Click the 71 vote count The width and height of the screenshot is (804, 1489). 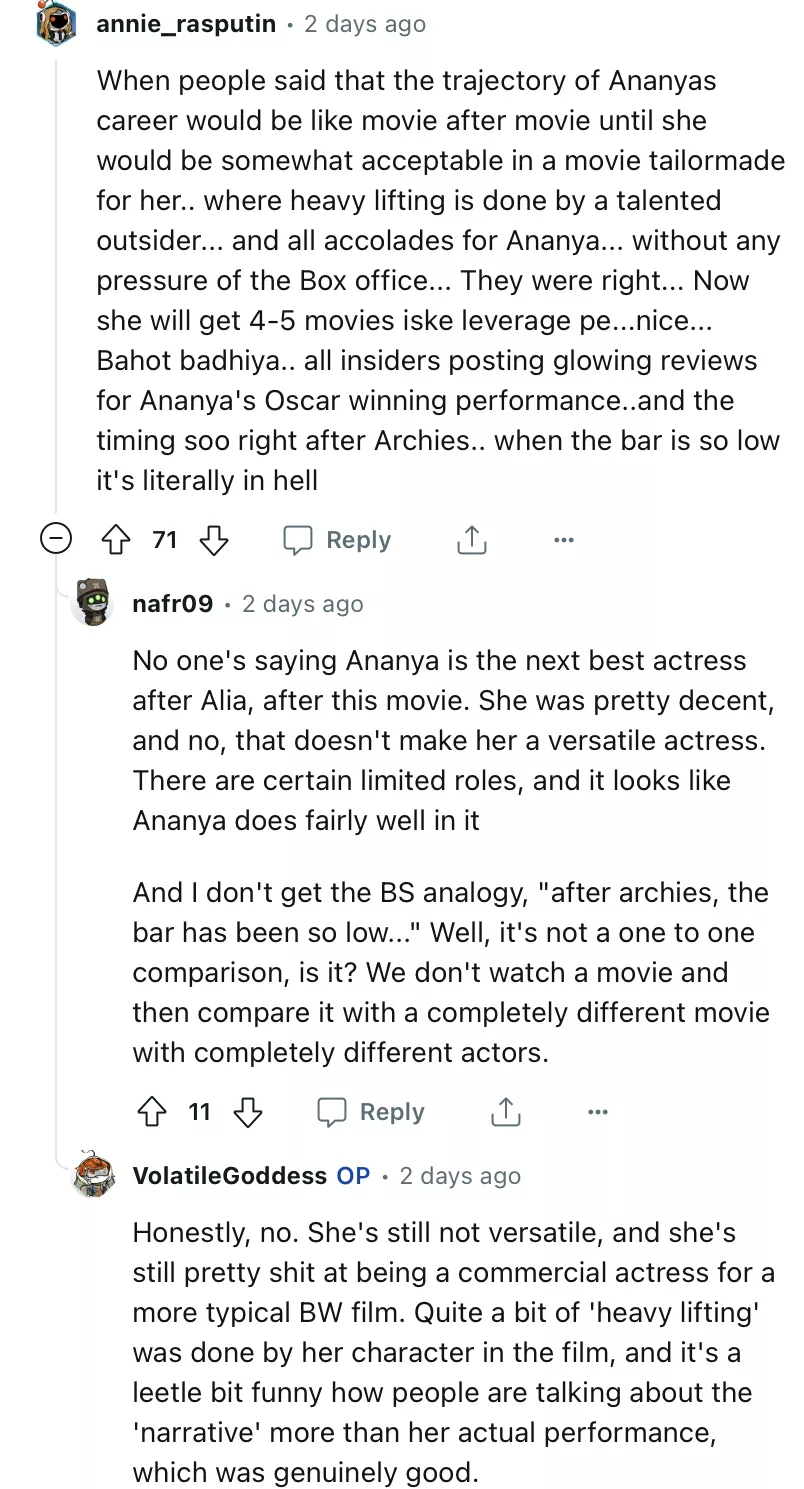tap(165, 540)
